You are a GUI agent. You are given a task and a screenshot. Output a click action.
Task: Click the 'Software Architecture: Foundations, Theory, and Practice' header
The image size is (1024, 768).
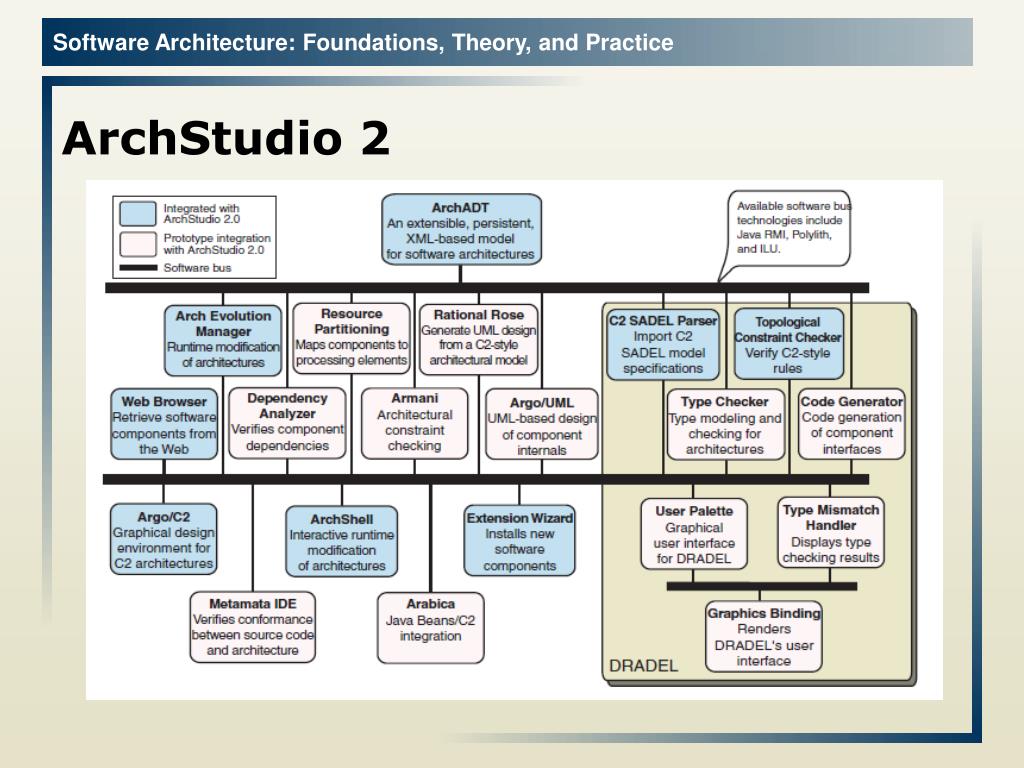(x=363, y=42)
